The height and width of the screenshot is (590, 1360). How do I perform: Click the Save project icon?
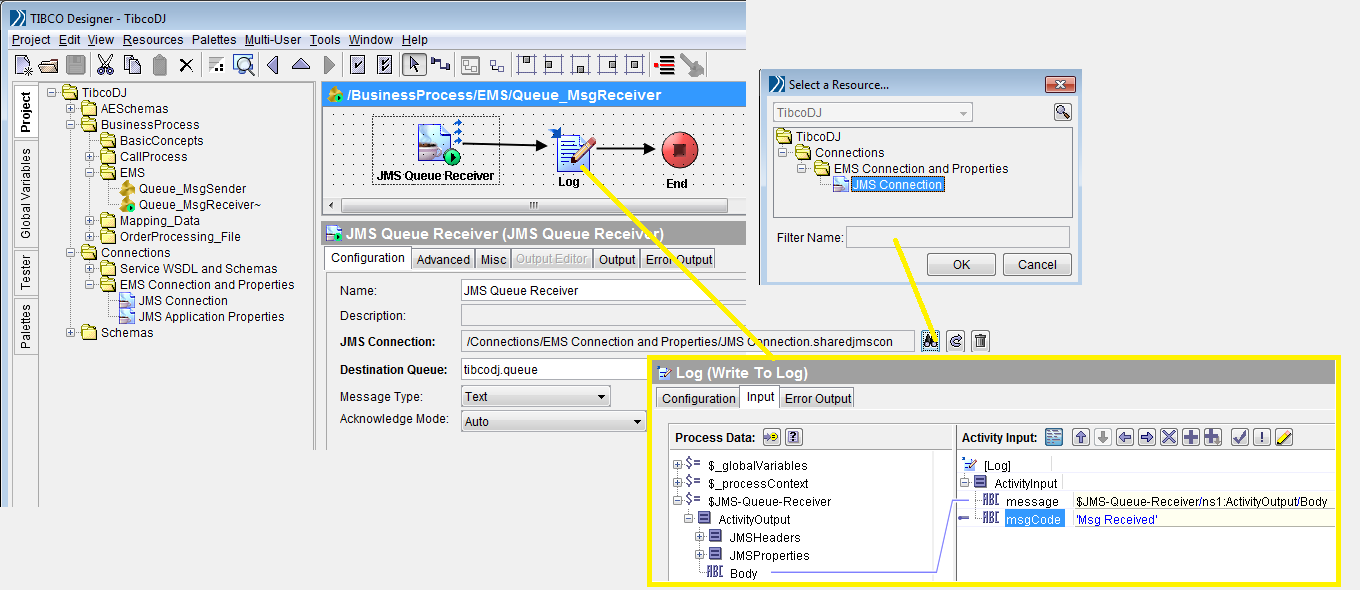click(x=75, y=62)
